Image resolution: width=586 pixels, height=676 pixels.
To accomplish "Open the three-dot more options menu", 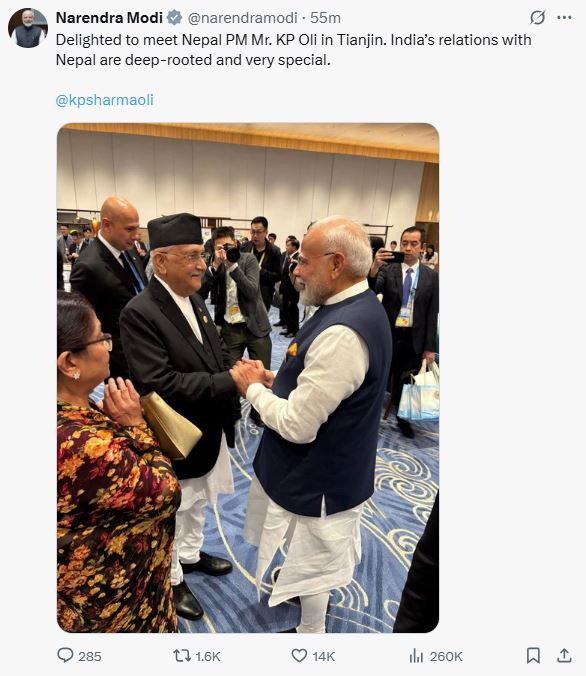I will (x=564, y=18).
